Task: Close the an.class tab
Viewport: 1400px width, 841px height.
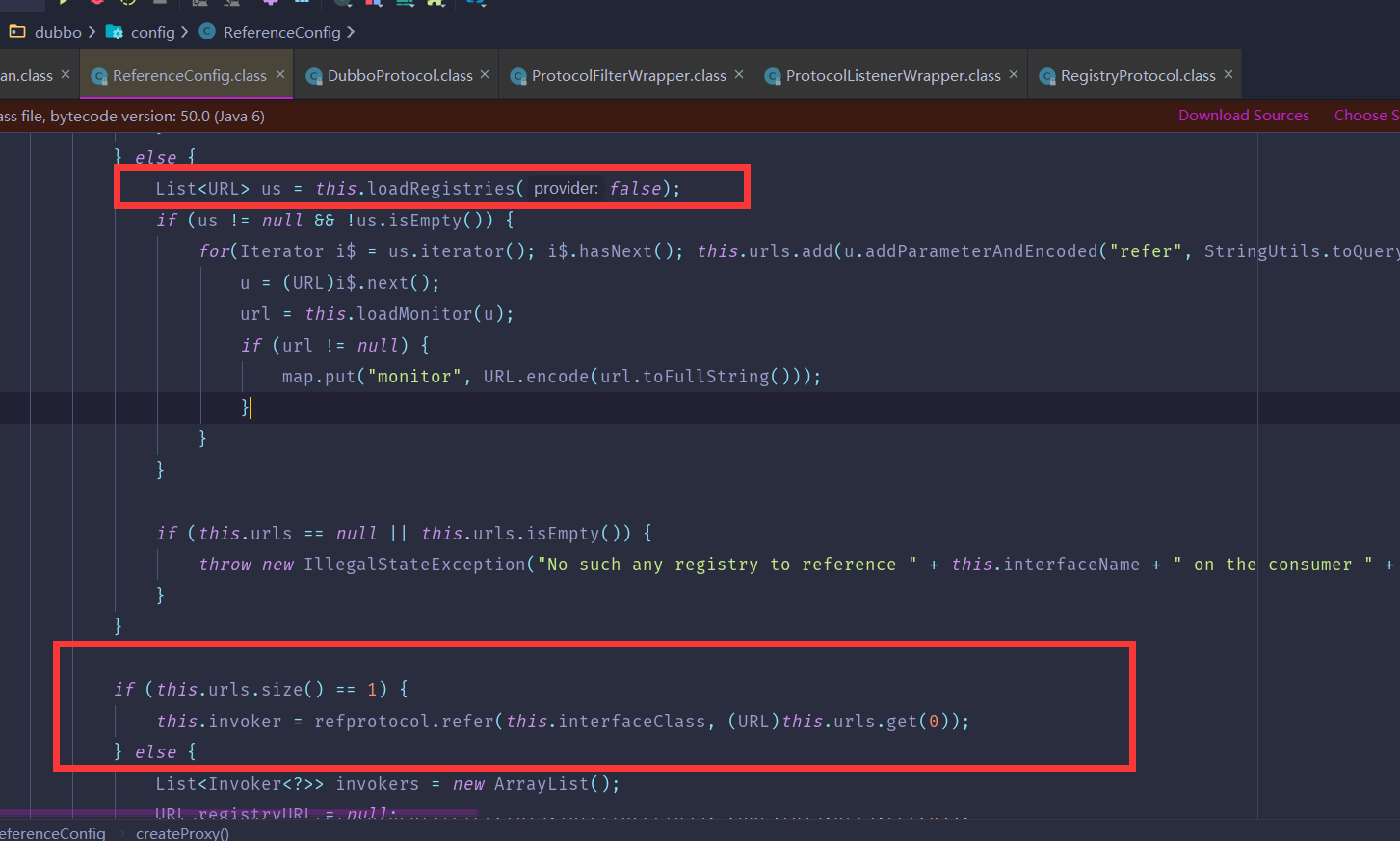Action: tap(66, 74)
